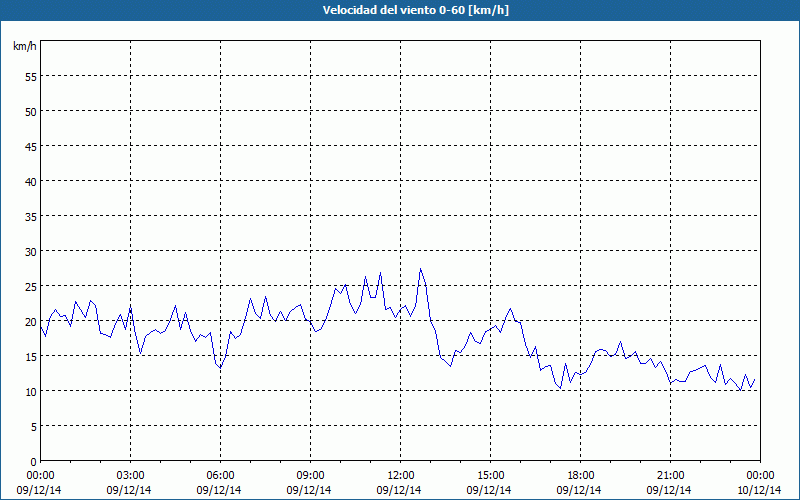Image resolution: width=800 pixels, height=500 pixels.
Task: Select the 30 y-axis label
Action: point(31,252)
